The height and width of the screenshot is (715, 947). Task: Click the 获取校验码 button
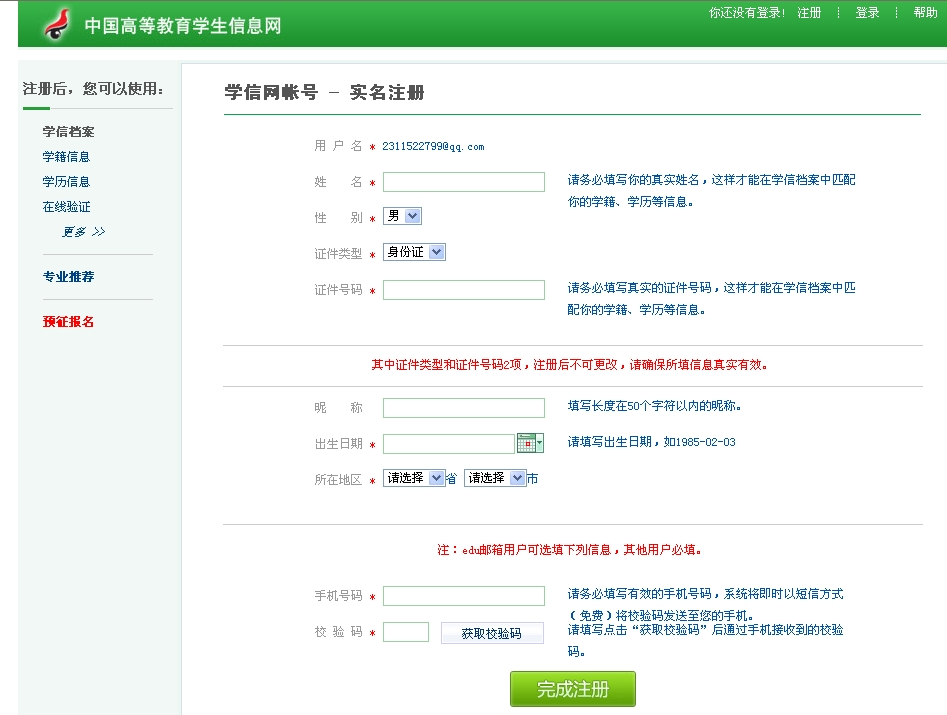coord(492,633)
